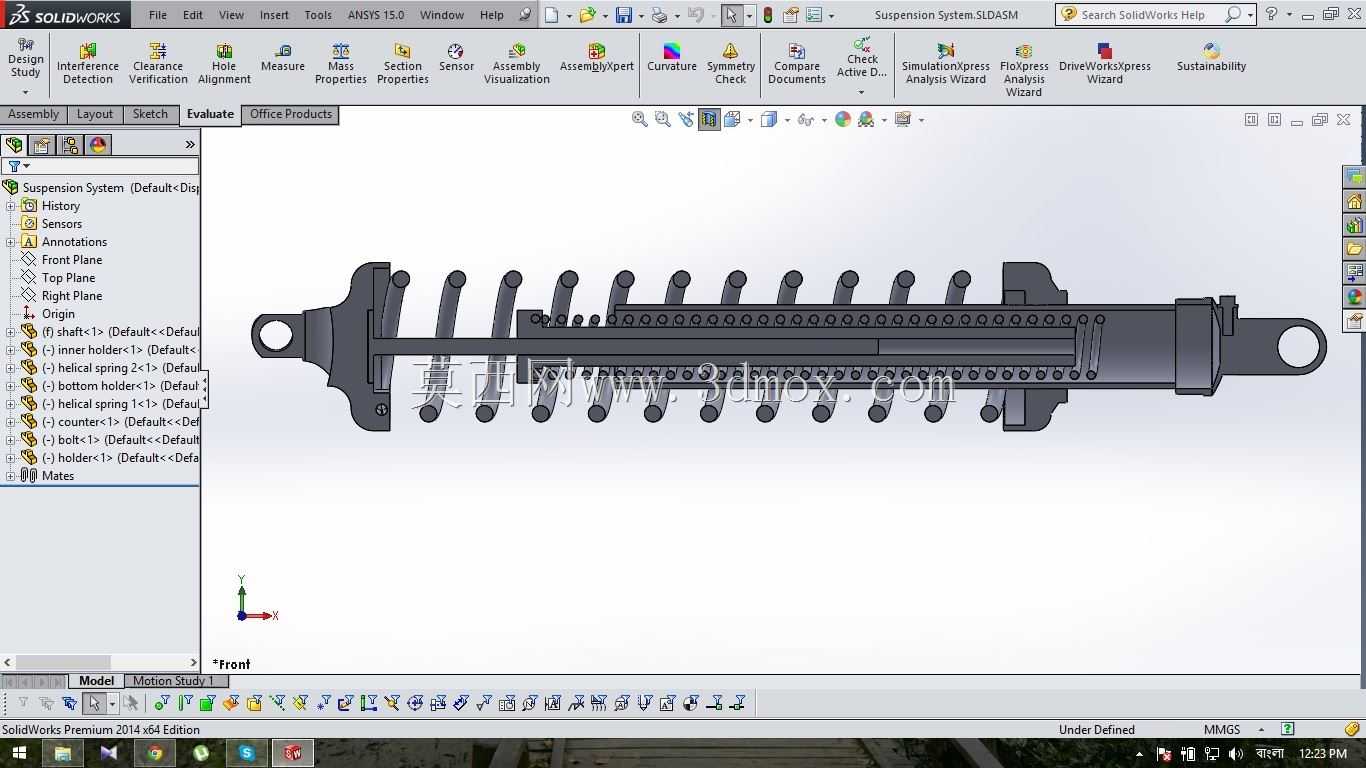Click the MMGS unit system in status bar
1366x768 pixels.
point(1222,730)
